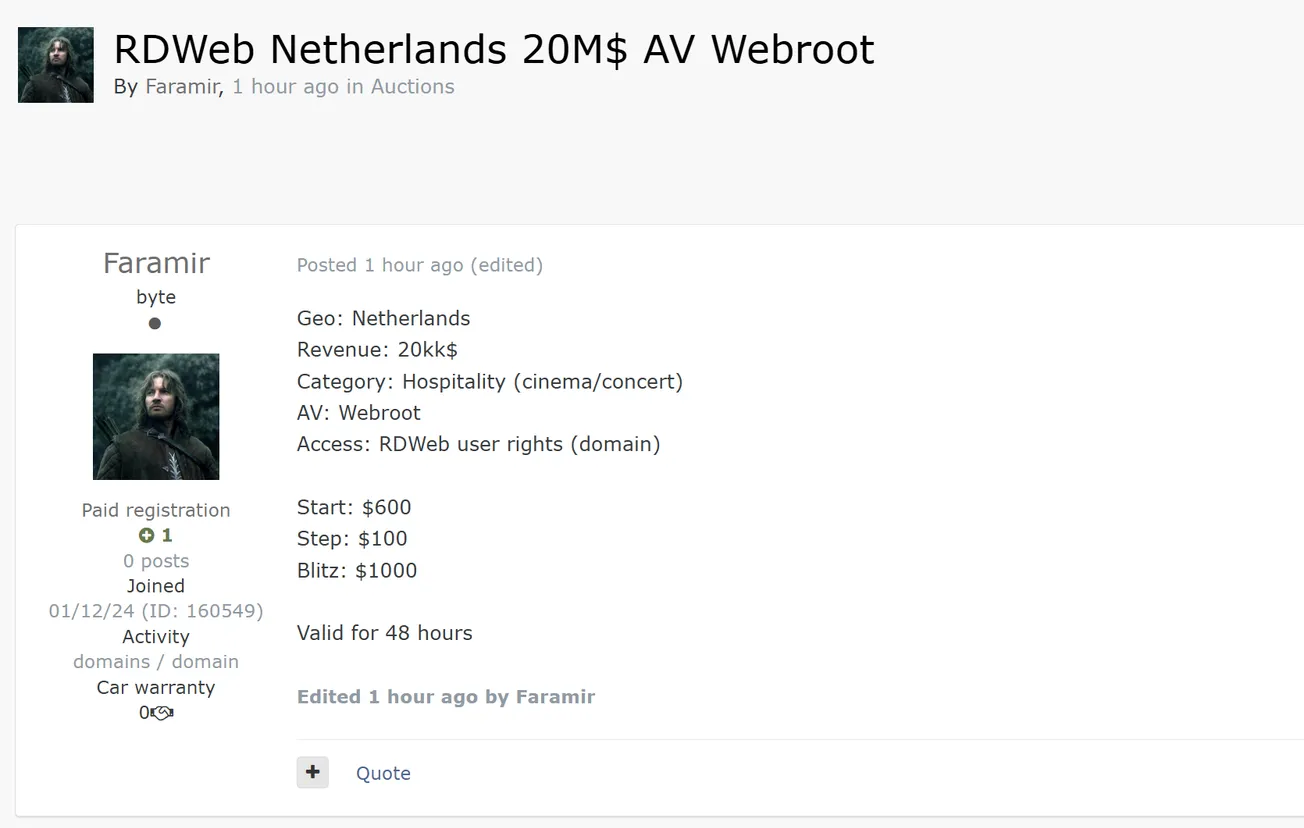Click the Faramir username above the avatar
This screenshot has width=1304, height=828.
coord(156,263)
